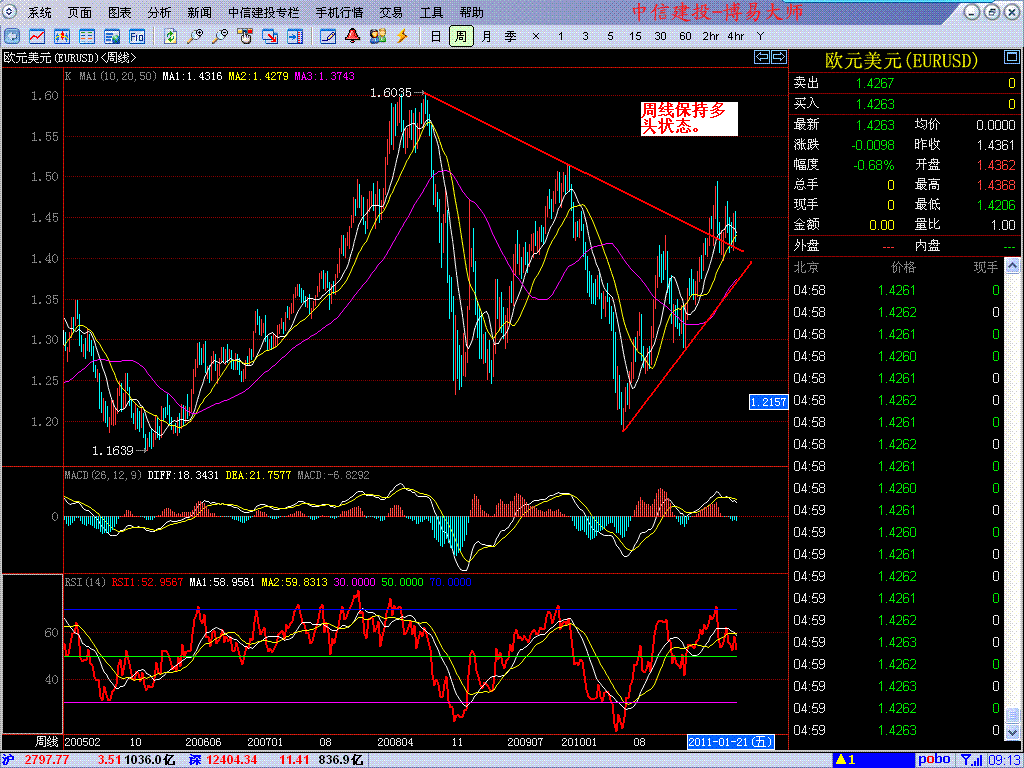Click the 买入 price 1.4263
The image size is (1024, 768).
tap(876, 104)
